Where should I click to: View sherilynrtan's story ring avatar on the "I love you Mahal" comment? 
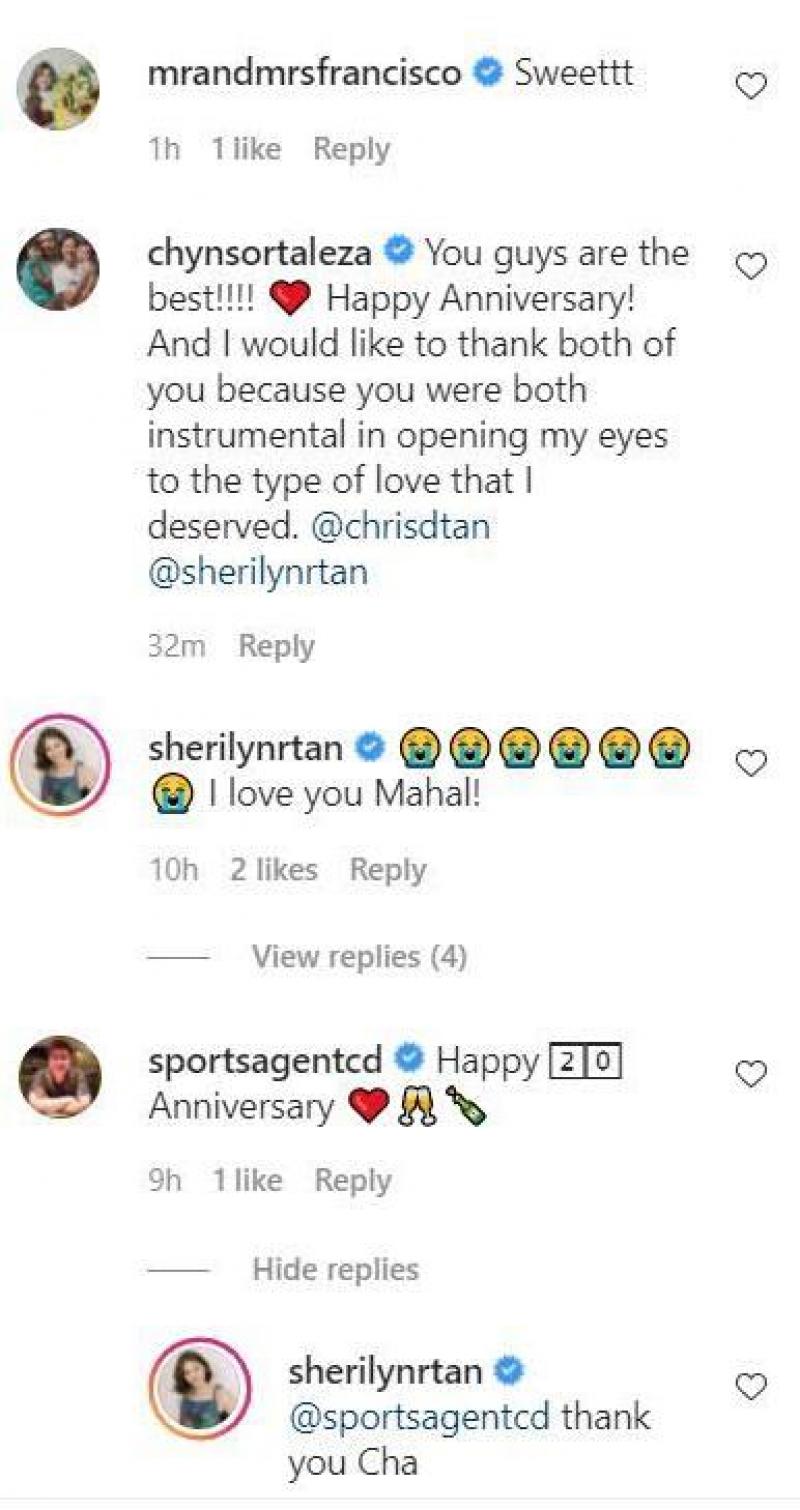58,765
